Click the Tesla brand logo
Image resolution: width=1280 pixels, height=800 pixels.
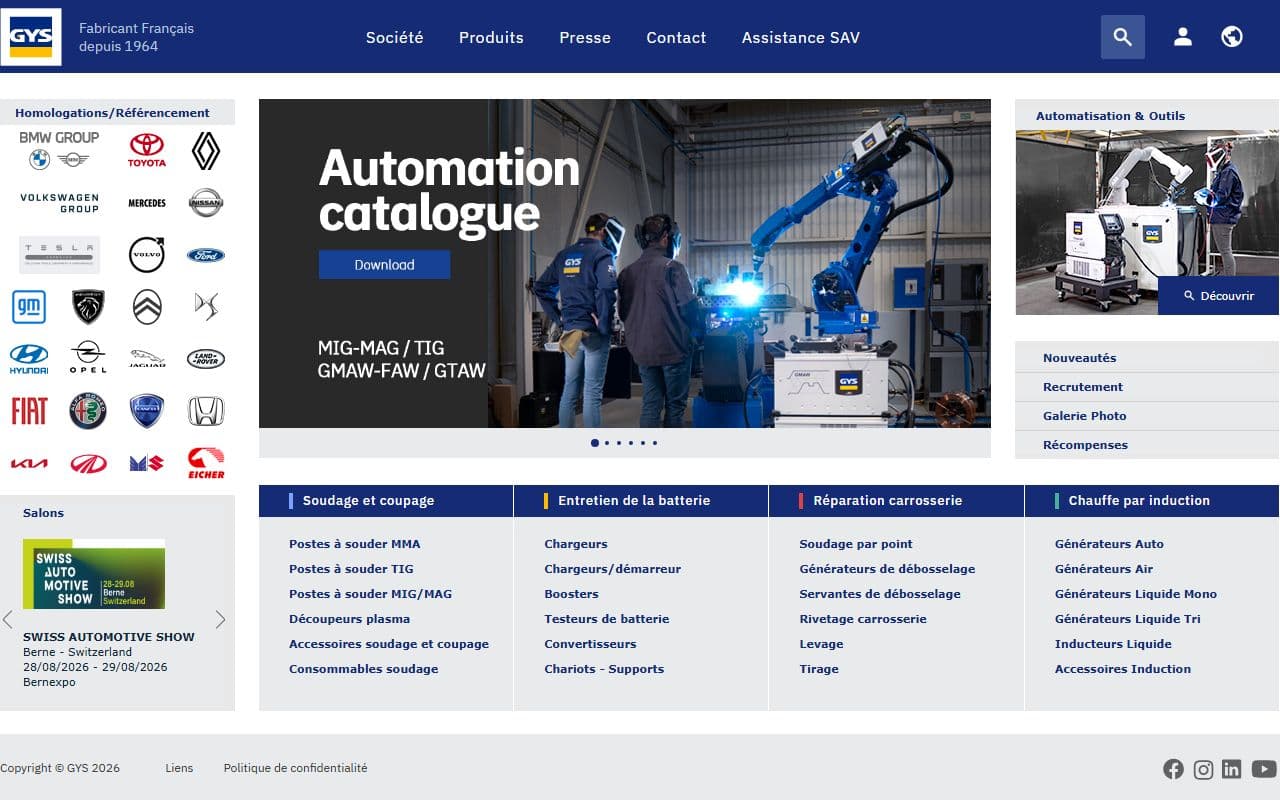coord(60,255)
